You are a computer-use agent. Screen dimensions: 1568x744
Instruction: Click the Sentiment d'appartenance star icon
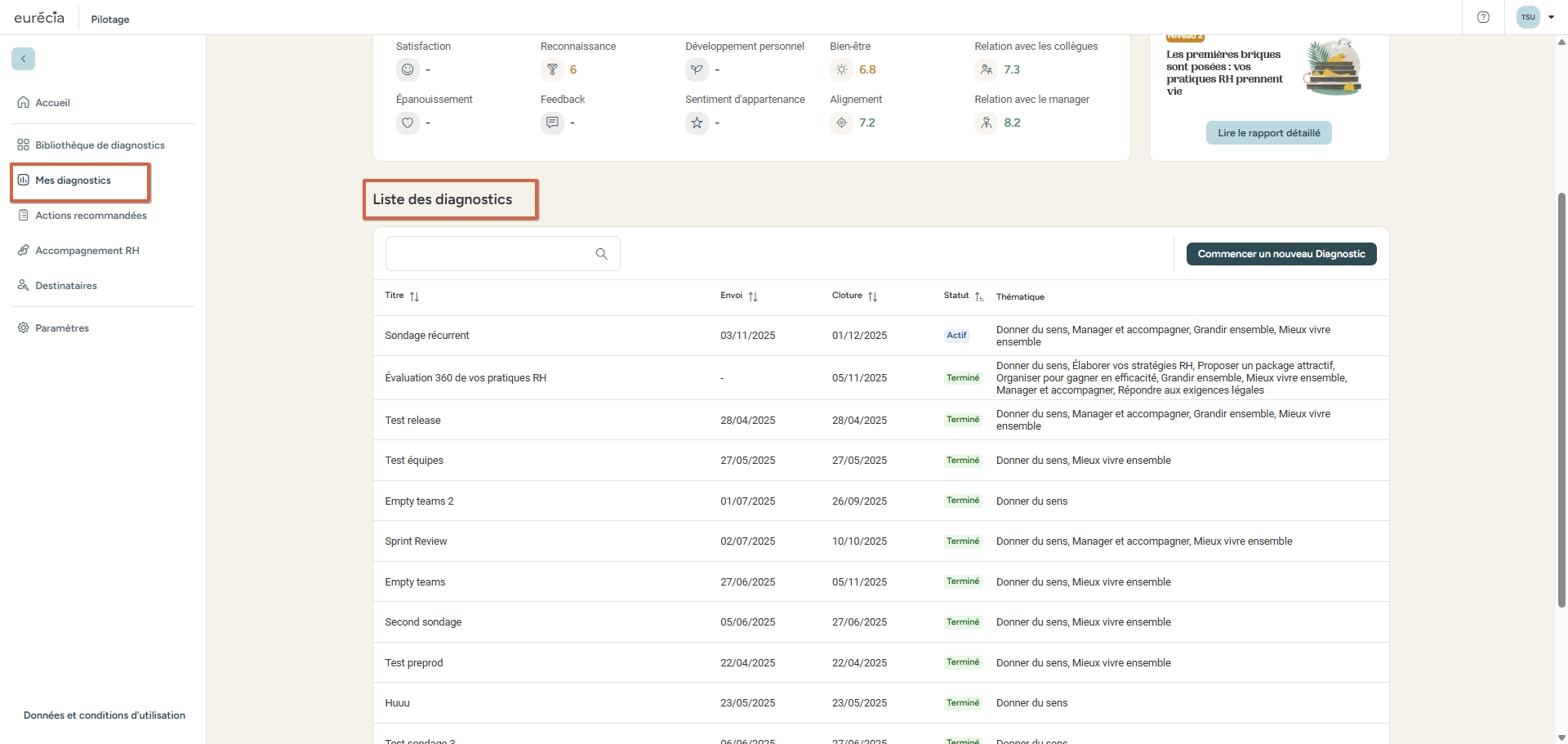point(697,123)
